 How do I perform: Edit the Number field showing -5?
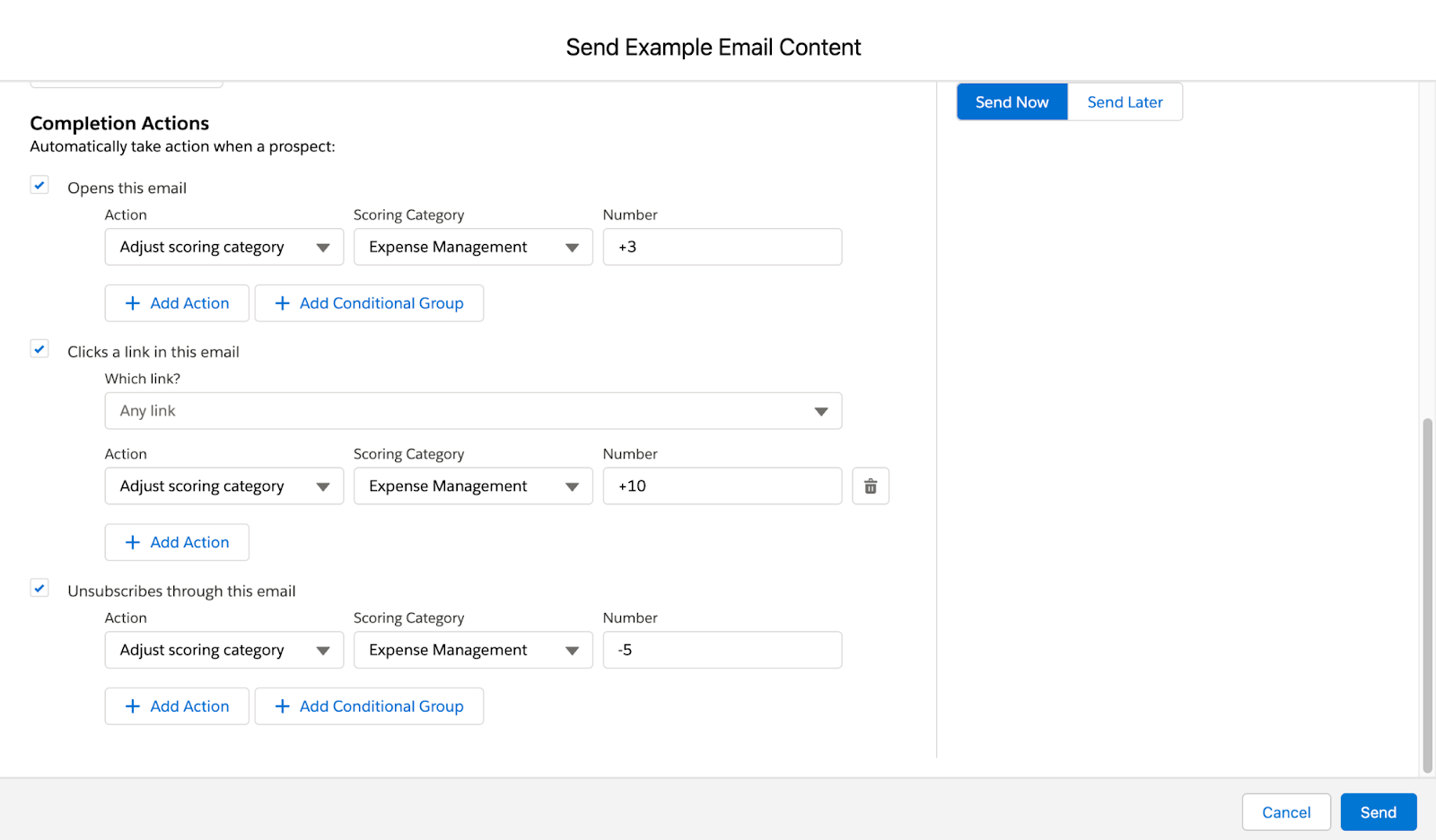point(722,650)
